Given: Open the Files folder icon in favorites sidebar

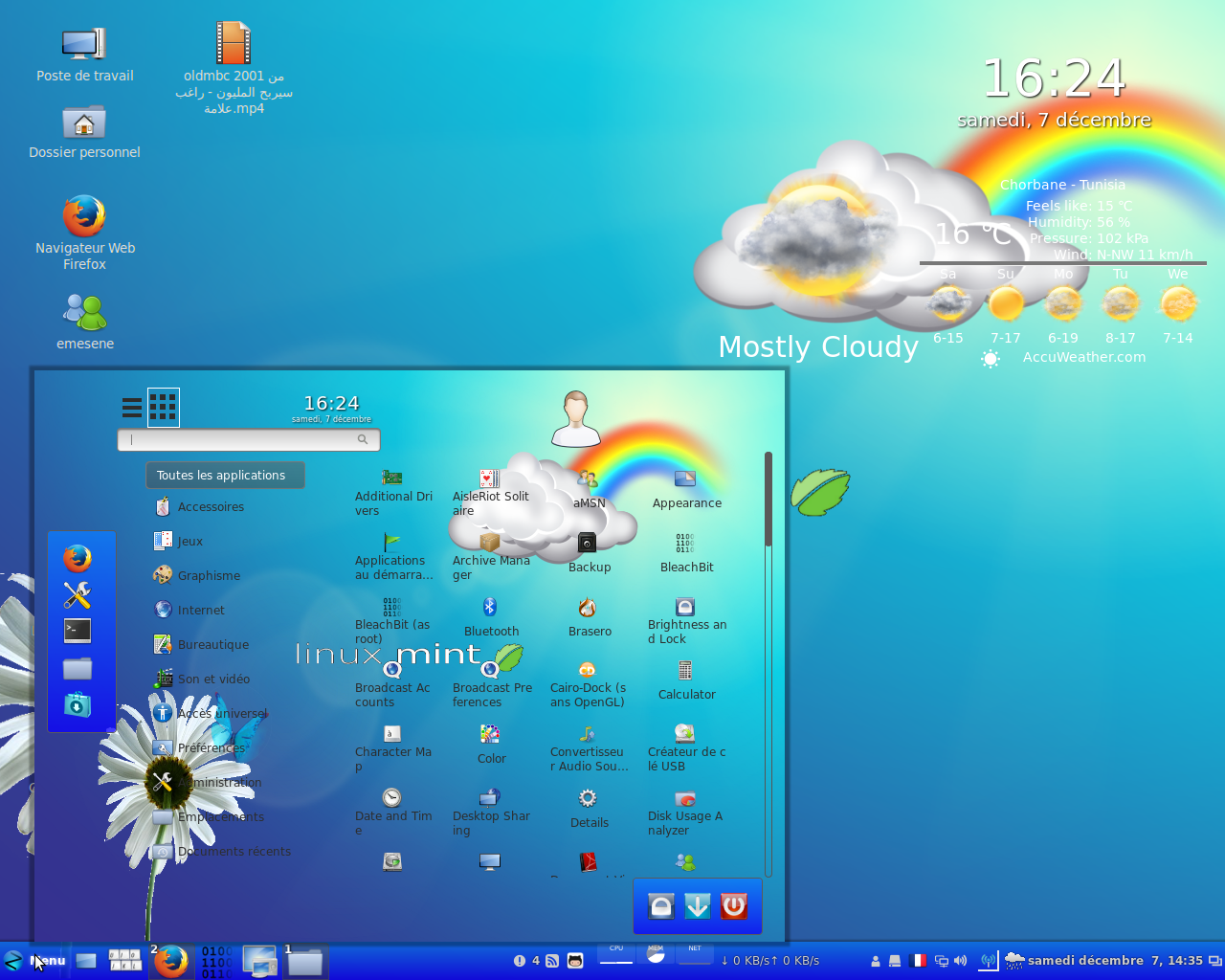Looking at the screenshot, I should [78, 668].
